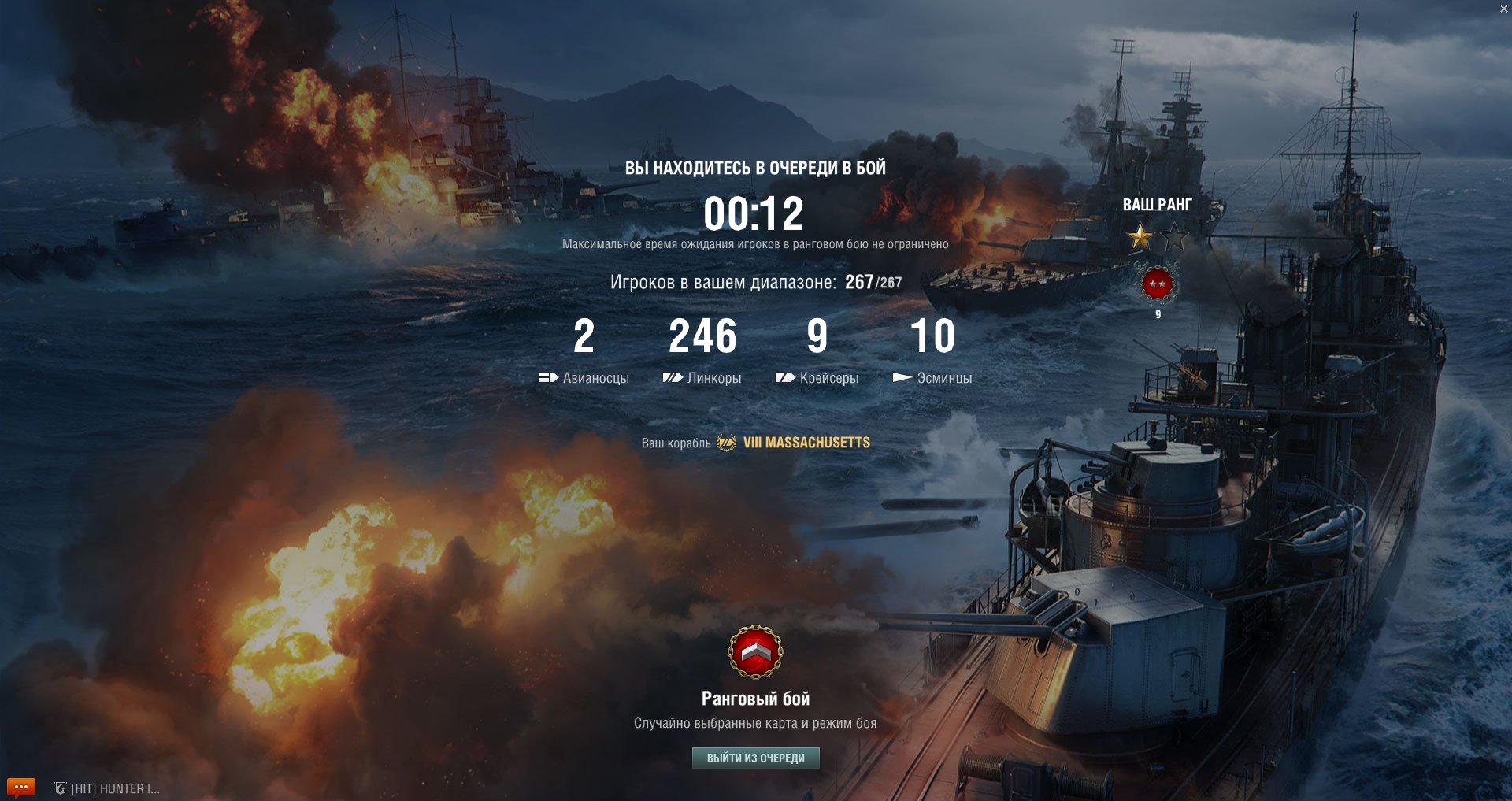Click the Крейсеры cruiser class icon

785,378
